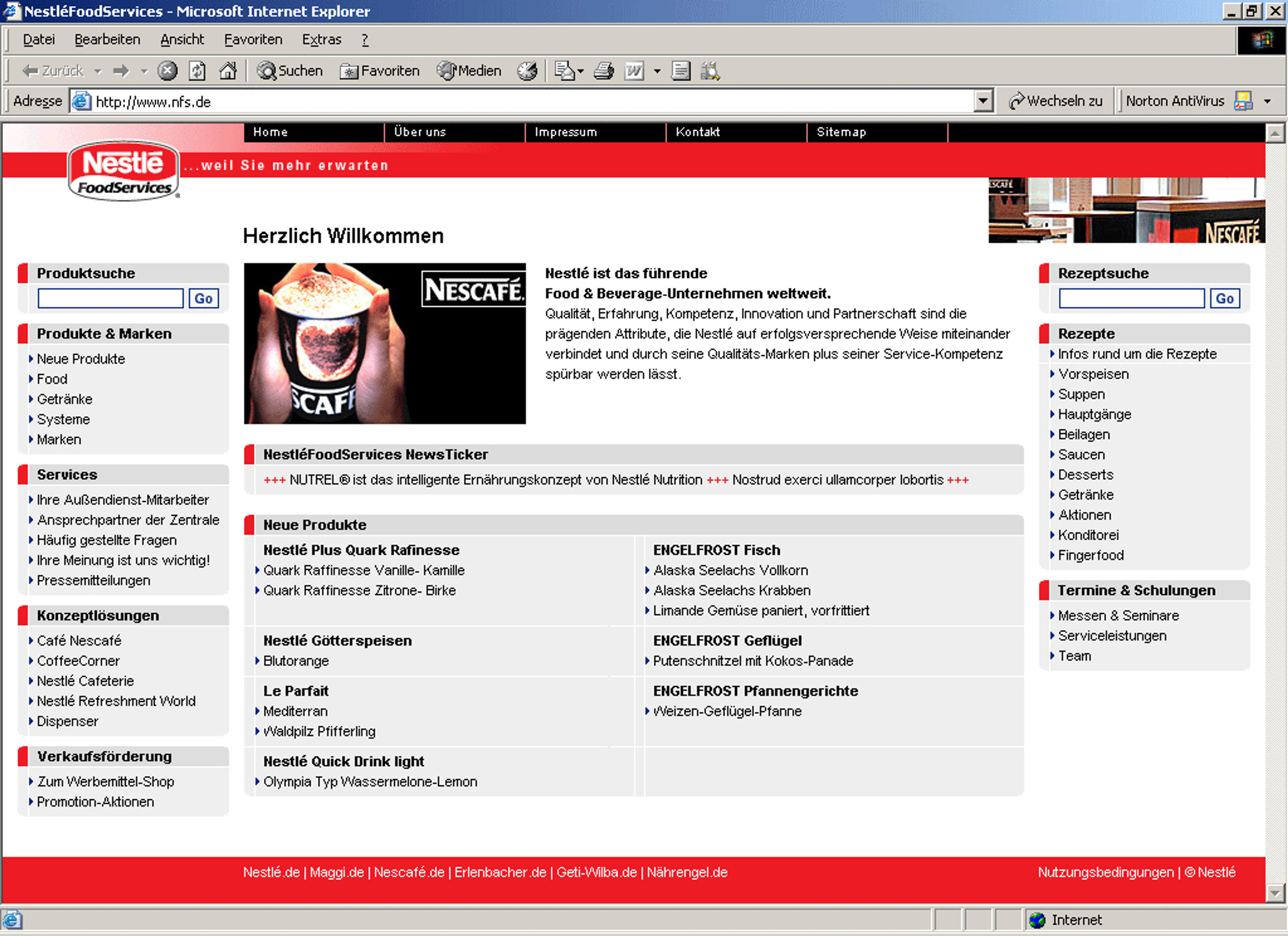Open the Maggi.de footer link
The height and width of the screenshot is (936, 1288).
pos(337,872)
